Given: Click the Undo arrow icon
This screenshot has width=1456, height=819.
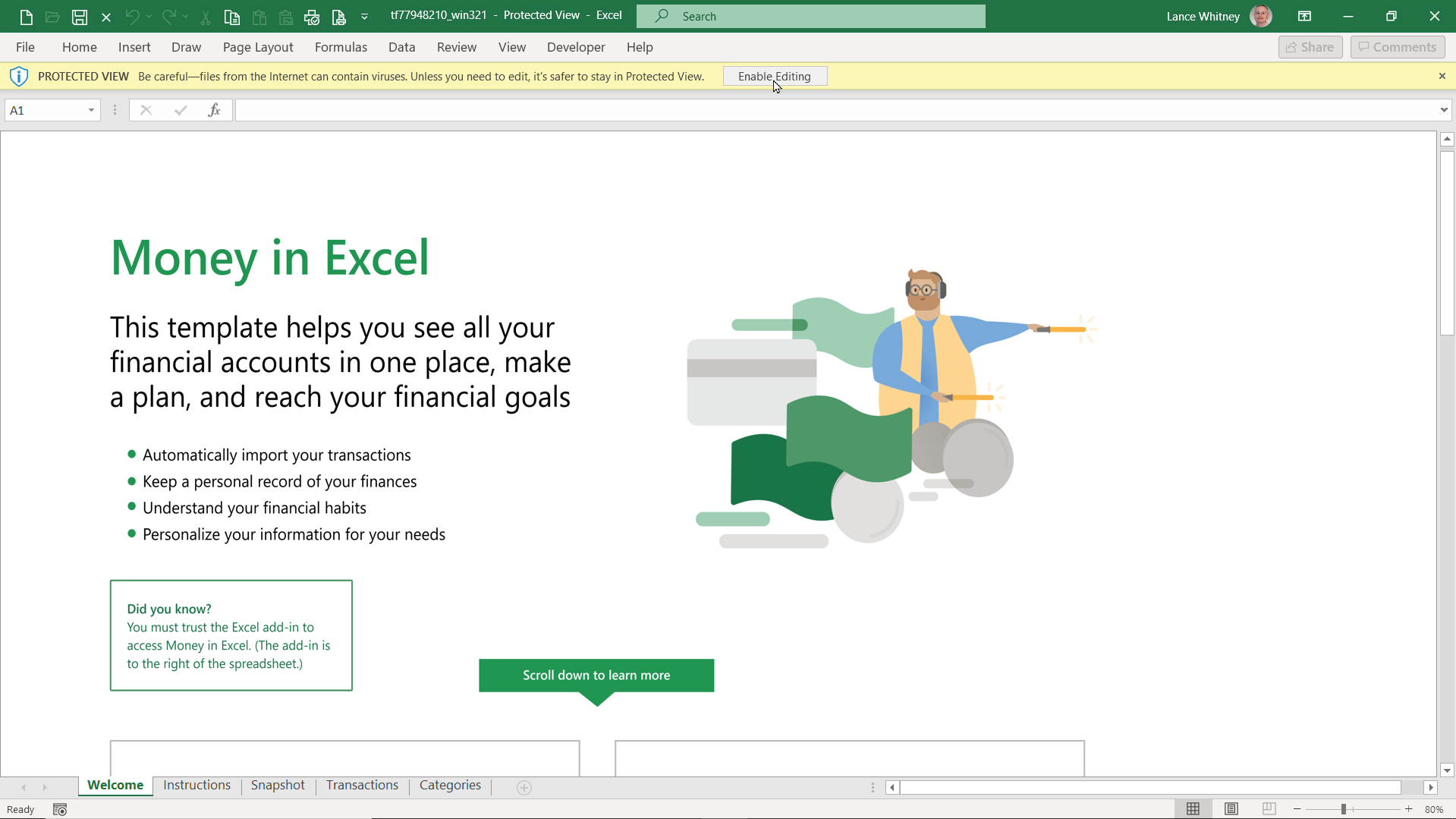Looking at the screenshot, I should (132, 16).
